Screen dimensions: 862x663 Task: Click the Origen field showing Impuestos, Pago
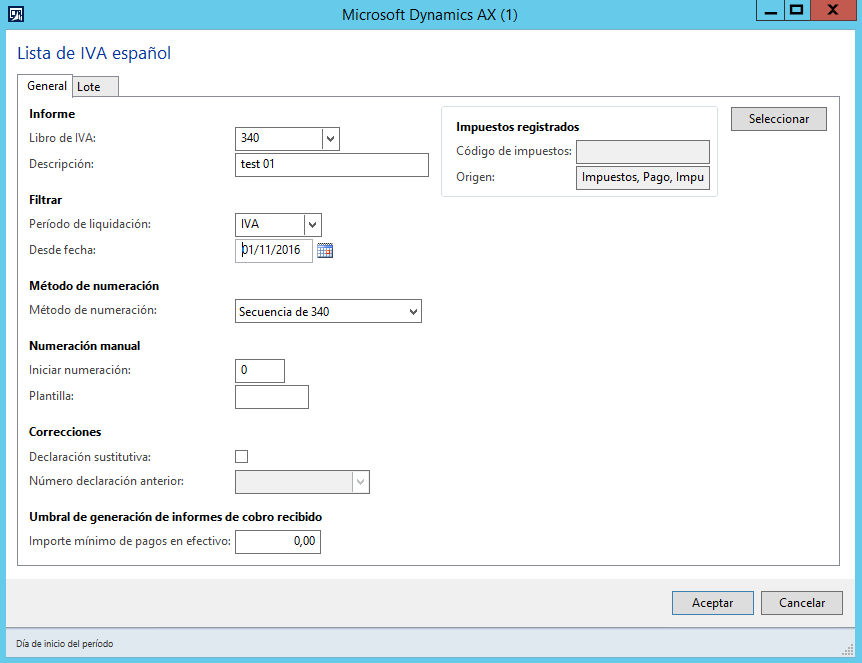[643, 178]
